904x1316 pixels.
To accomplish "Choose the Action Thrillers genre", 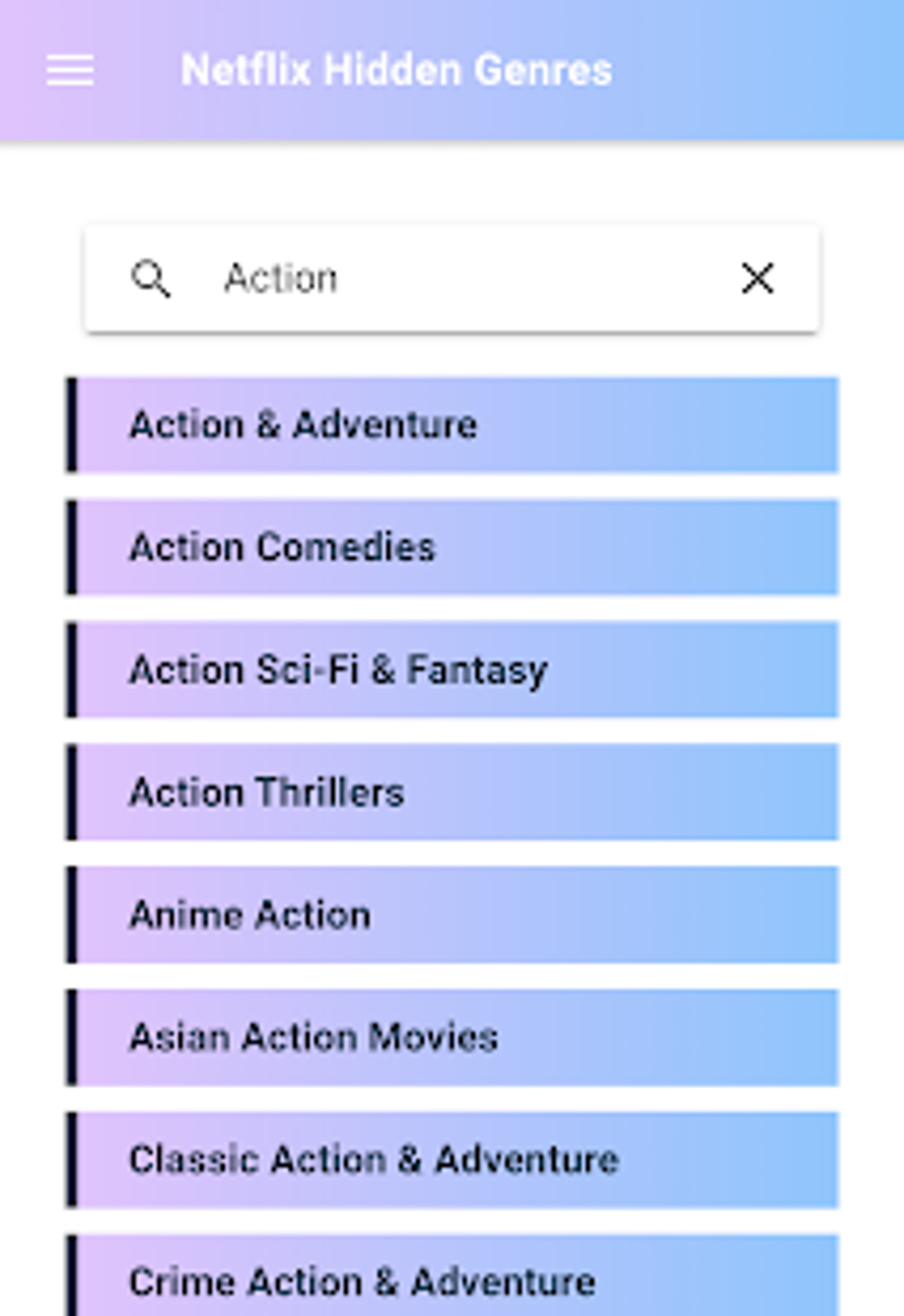I will click(267, 792).
